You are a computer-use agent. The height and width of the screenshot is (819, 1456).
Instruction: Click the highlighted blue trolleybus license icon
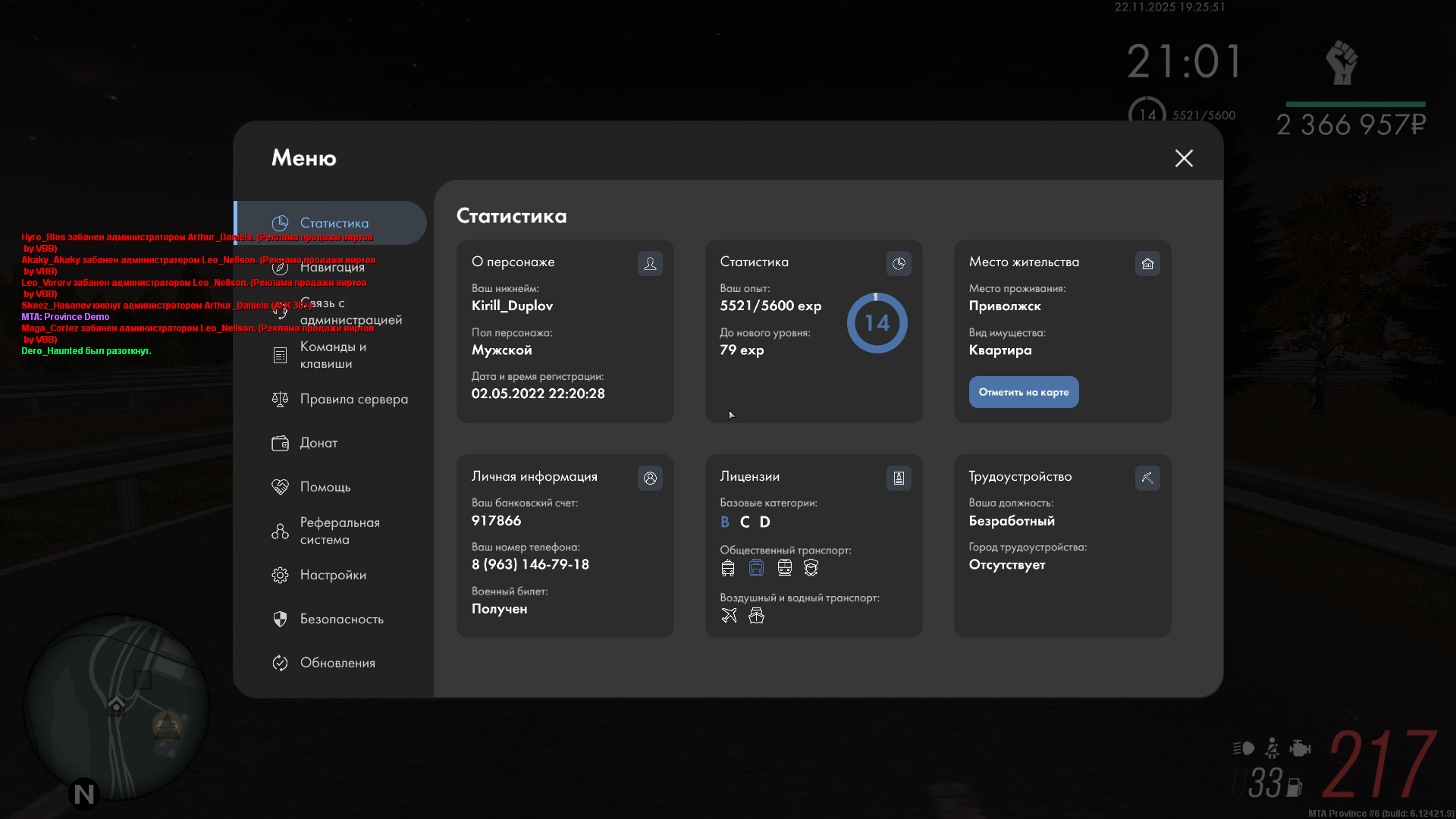point(756,567)
